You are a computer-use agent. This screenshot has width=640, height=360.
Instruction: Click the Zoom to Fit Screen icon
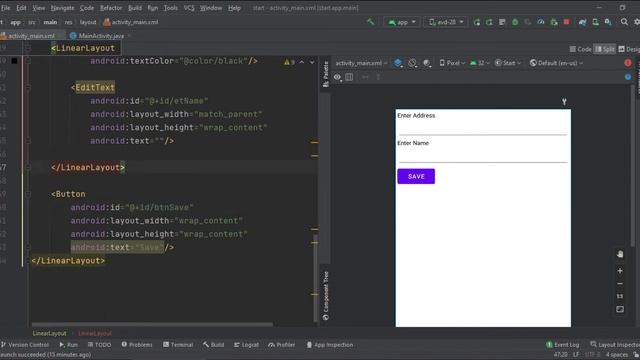point(620,309)
